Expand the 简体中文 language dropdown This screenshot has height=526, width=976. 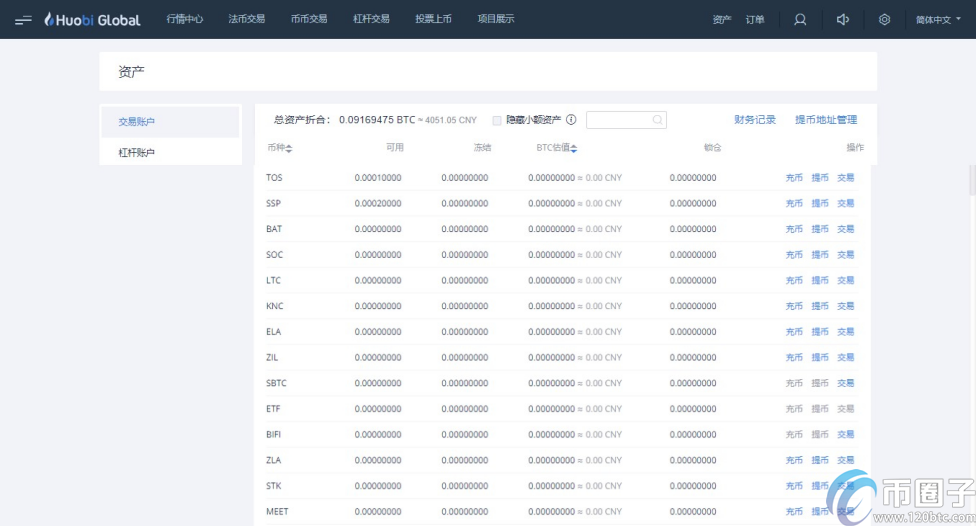tap(938, 20)
